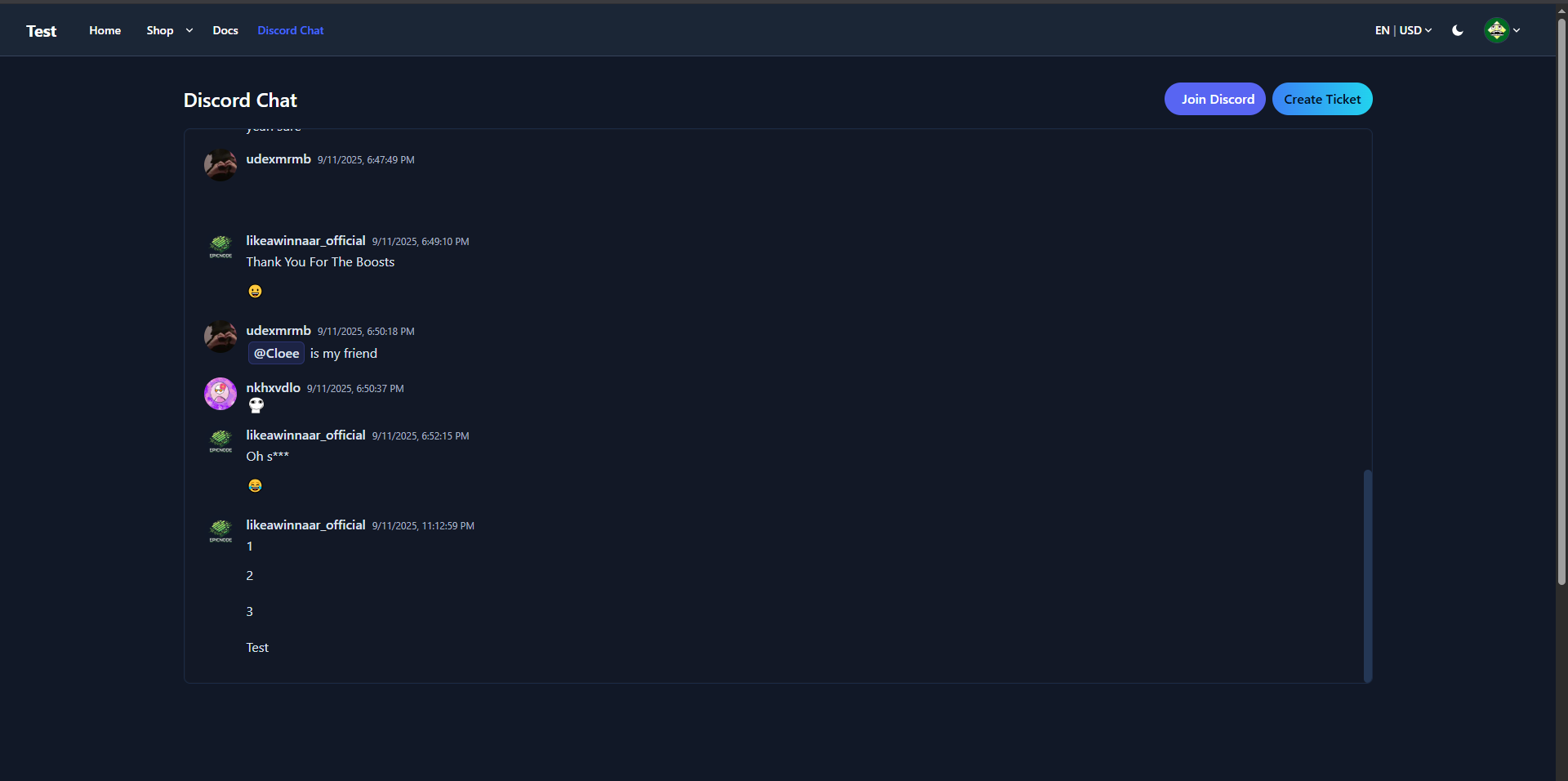Viewport: 1568px width, 781px height.
Task: Click the laughing emoji under Oh s*** message
Action: 255,485
